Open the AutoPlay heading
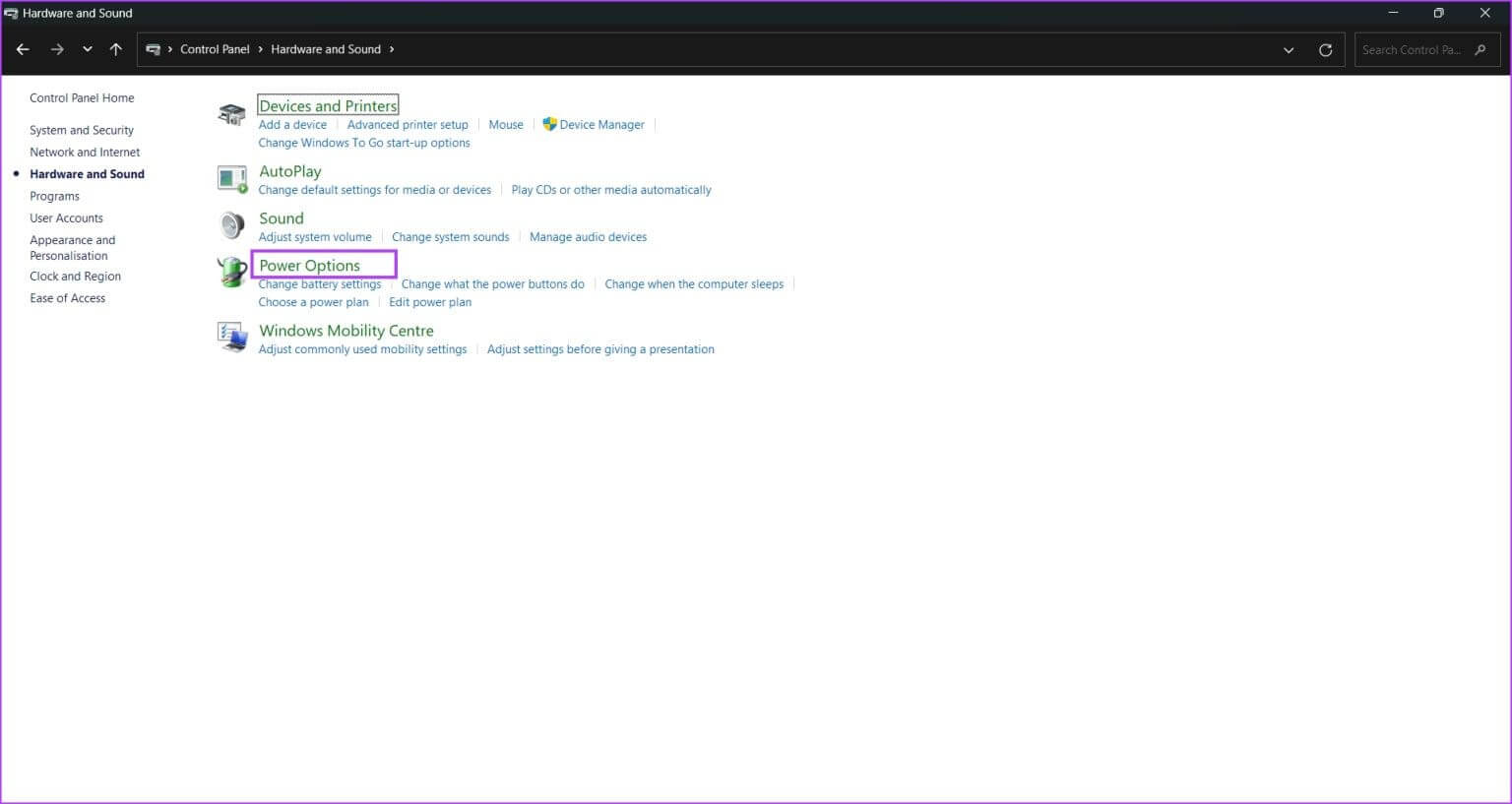1512x804 pixels. (x=289, y=171)
